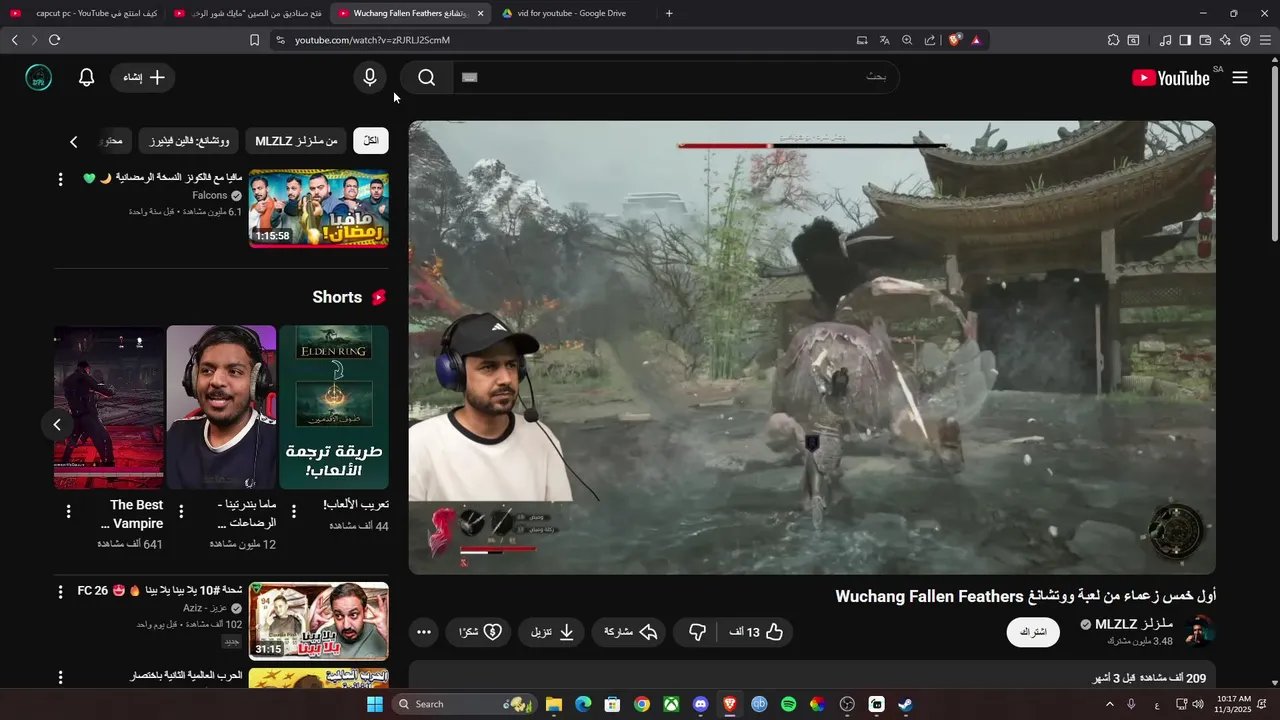The height and width of the screenshot is (720, 1280).
Task: Open options for The Best Vampire short
Action: (68, 511)
